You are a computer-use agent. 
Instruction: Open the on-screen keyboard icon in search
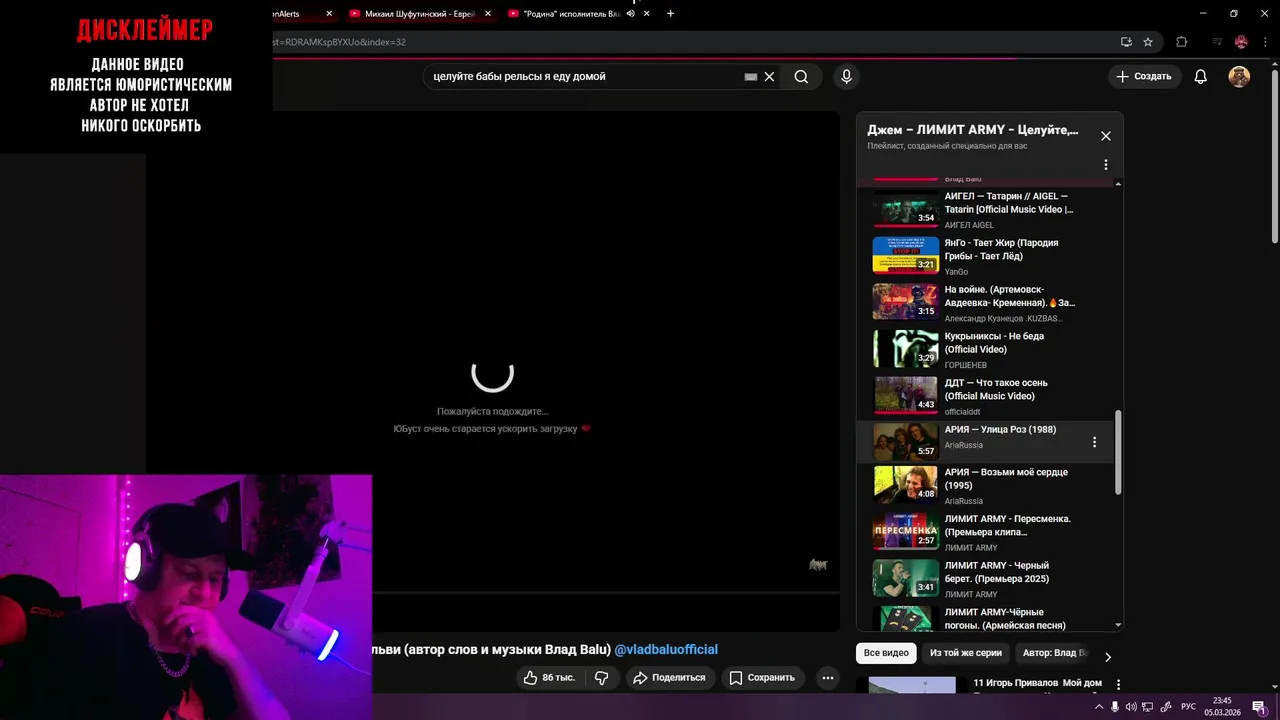click(751, 77)
